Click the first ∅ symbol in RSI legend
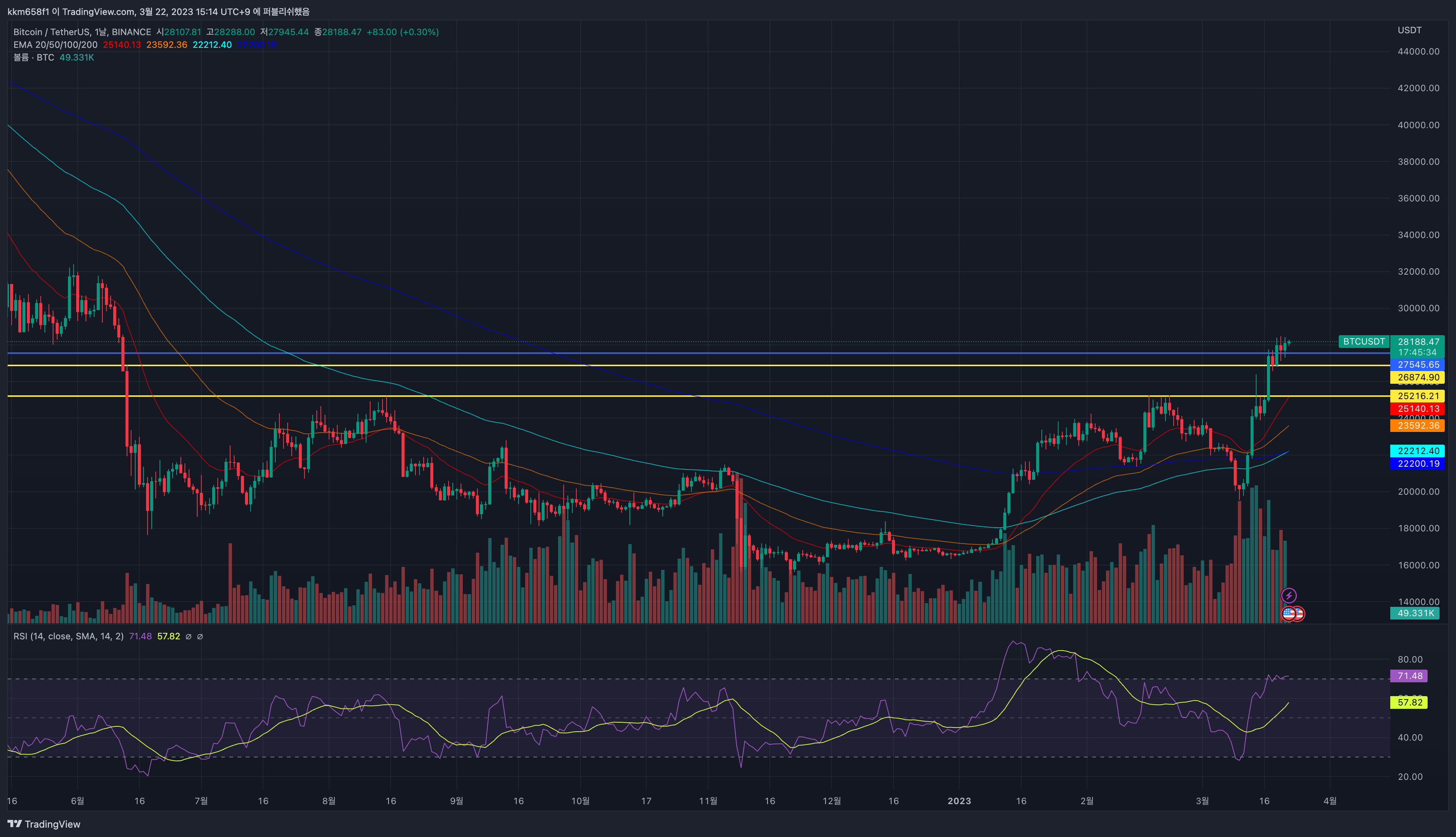The width and height of the screenshot is (1456, 837). 189,636
